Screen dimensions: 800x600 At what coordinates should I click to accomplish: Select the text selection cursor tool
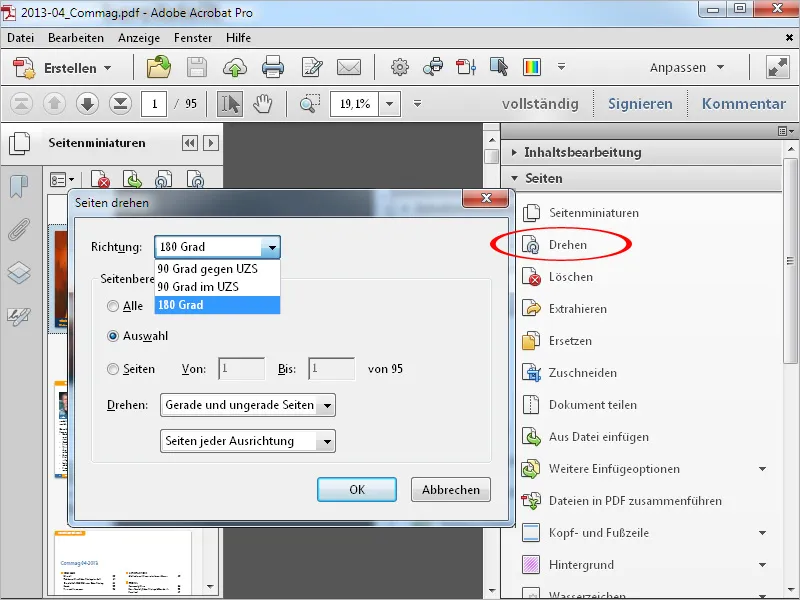tap(230, 104)
